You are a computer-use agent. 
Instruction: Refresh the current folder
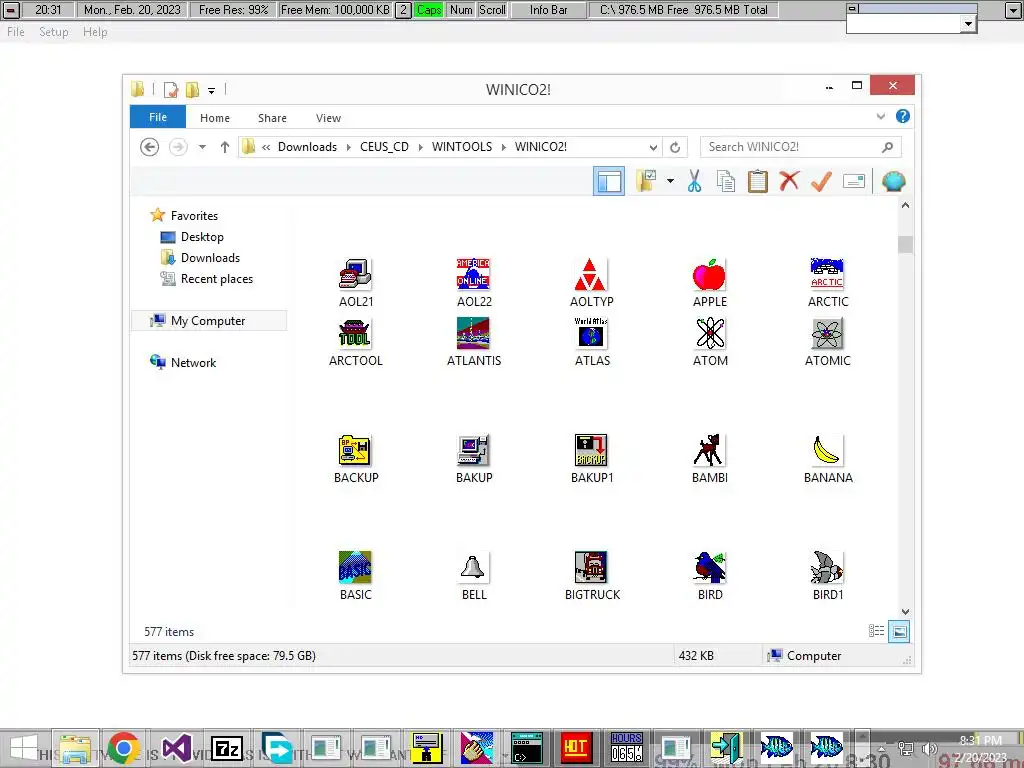pos(675,147)
